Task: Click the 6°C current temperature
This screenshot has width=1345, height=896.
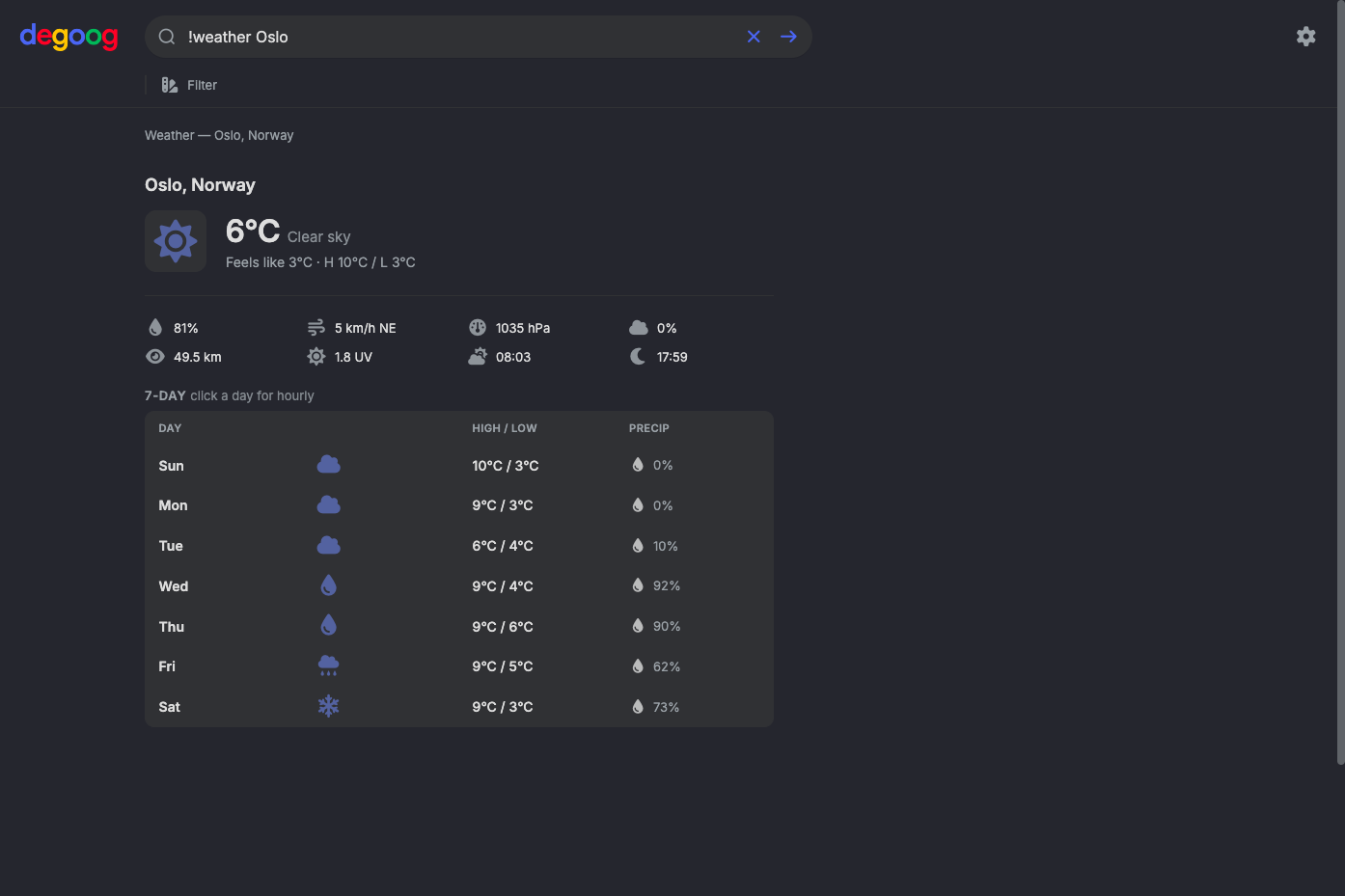Action: click(x=253, y=231)
